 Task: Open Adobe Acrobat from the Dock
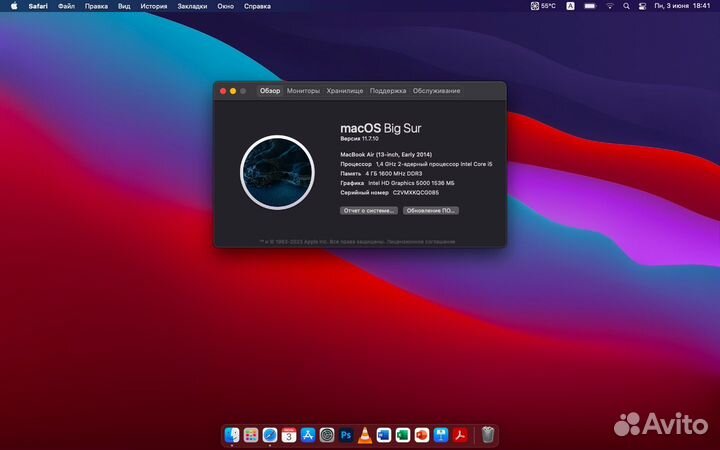coord(460,434)
